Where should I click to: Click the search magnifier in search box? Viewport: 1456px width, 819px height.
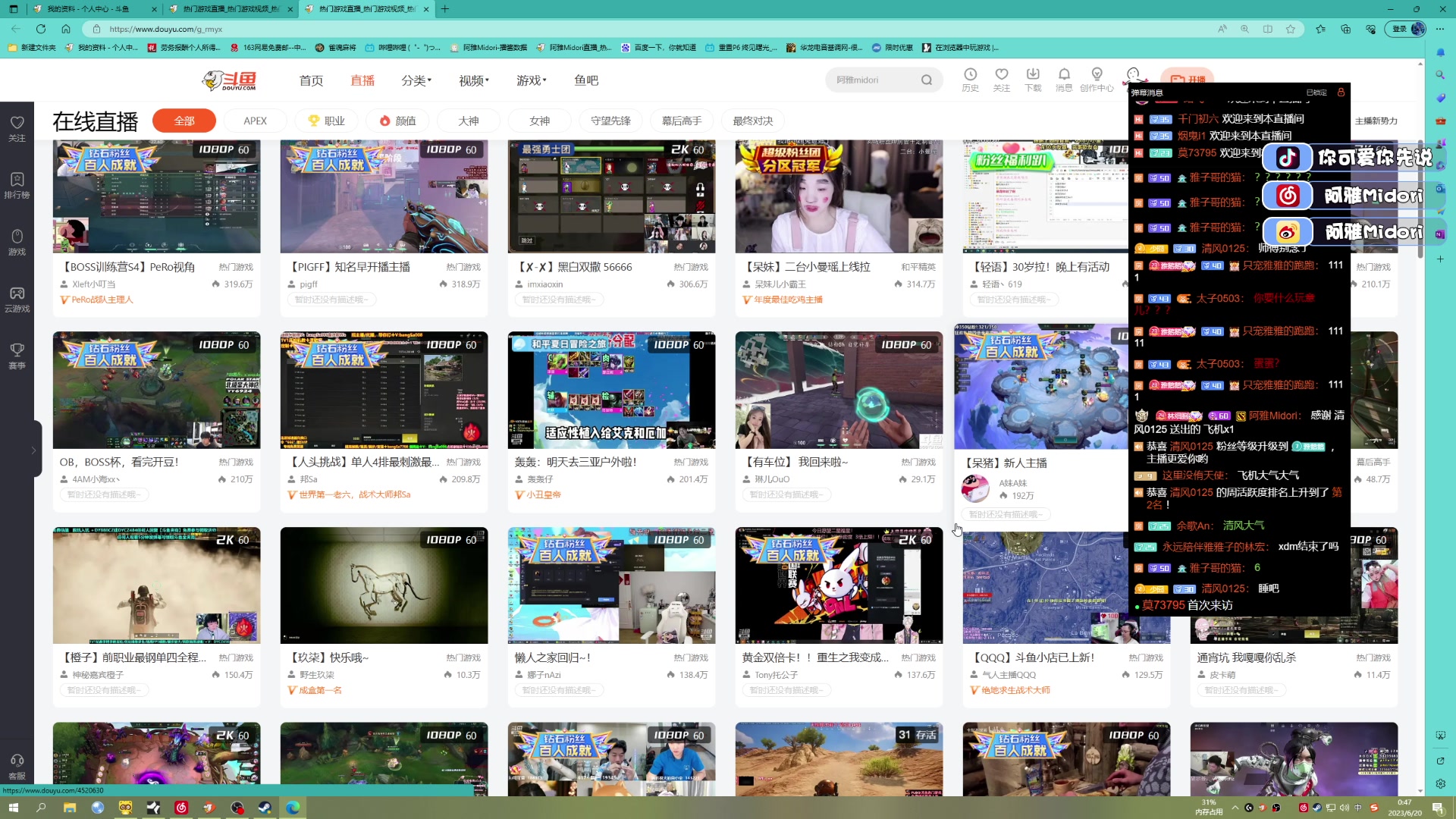(x=926, y=80)
